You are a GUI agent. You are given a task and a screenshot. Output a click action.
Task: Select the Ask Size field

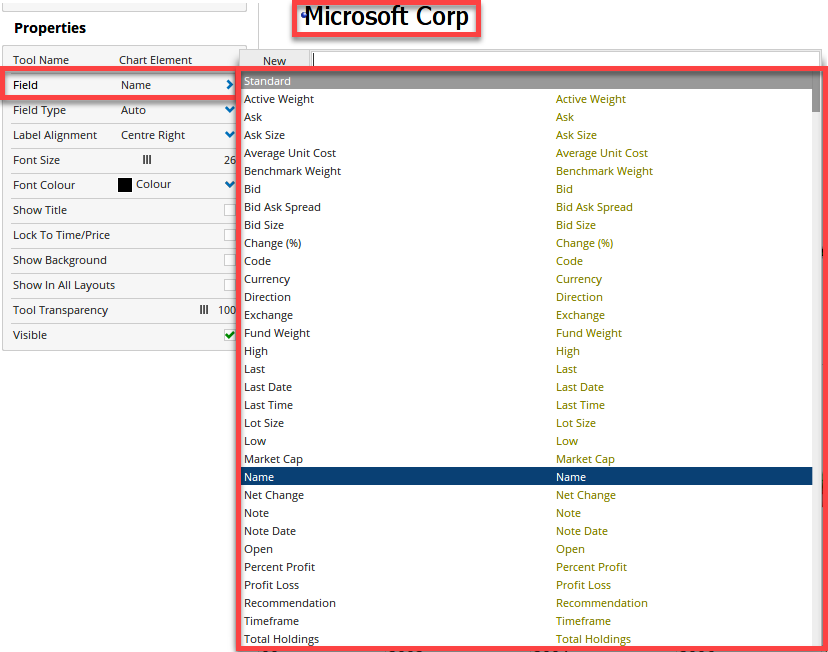(526, 135)
